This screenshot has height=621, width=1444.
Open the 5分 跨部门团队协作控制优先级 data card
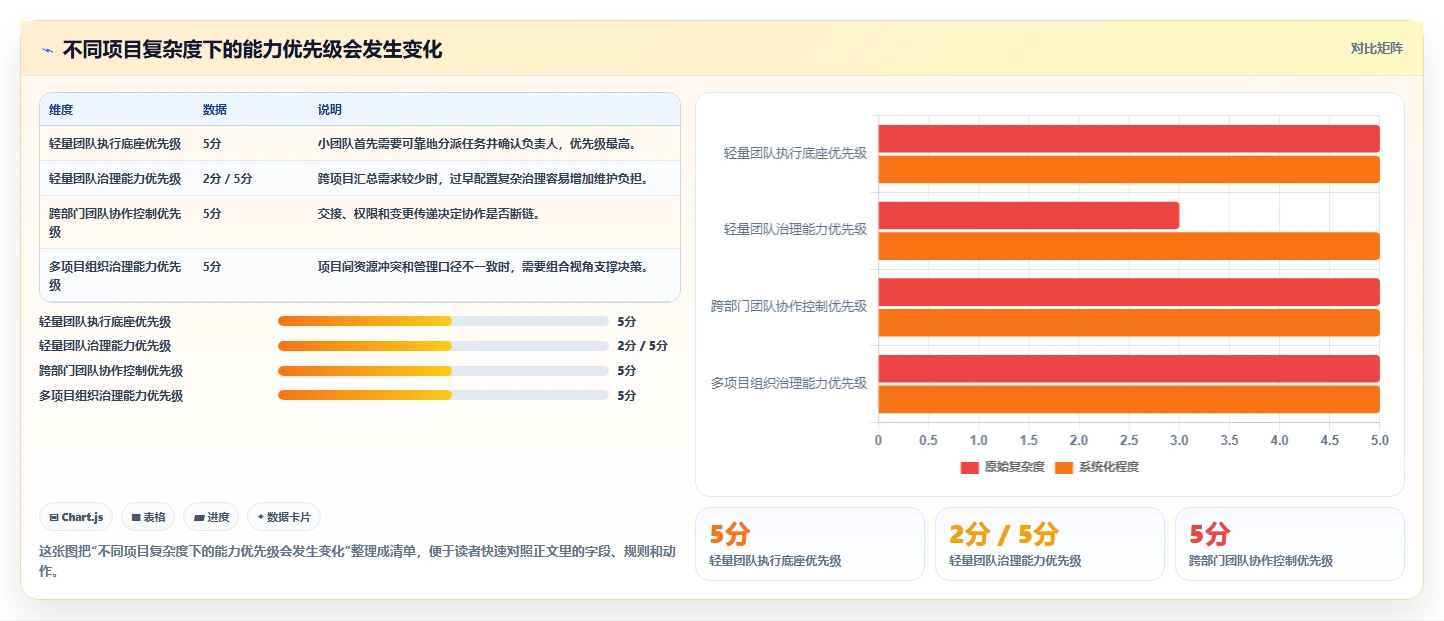pyautogui.click(x=1290, y=544)
